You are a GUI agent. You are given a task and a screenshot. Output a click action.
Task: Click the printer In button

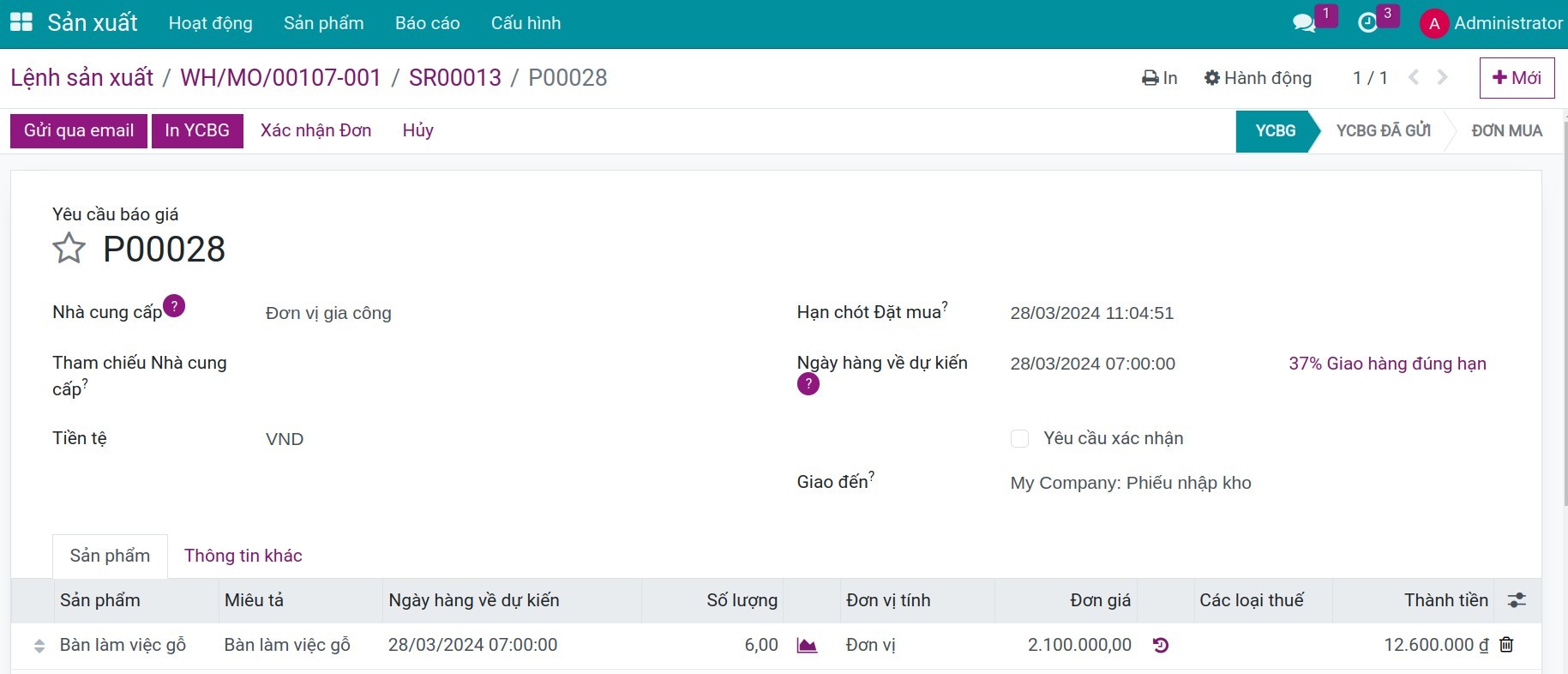[1160, 78]
